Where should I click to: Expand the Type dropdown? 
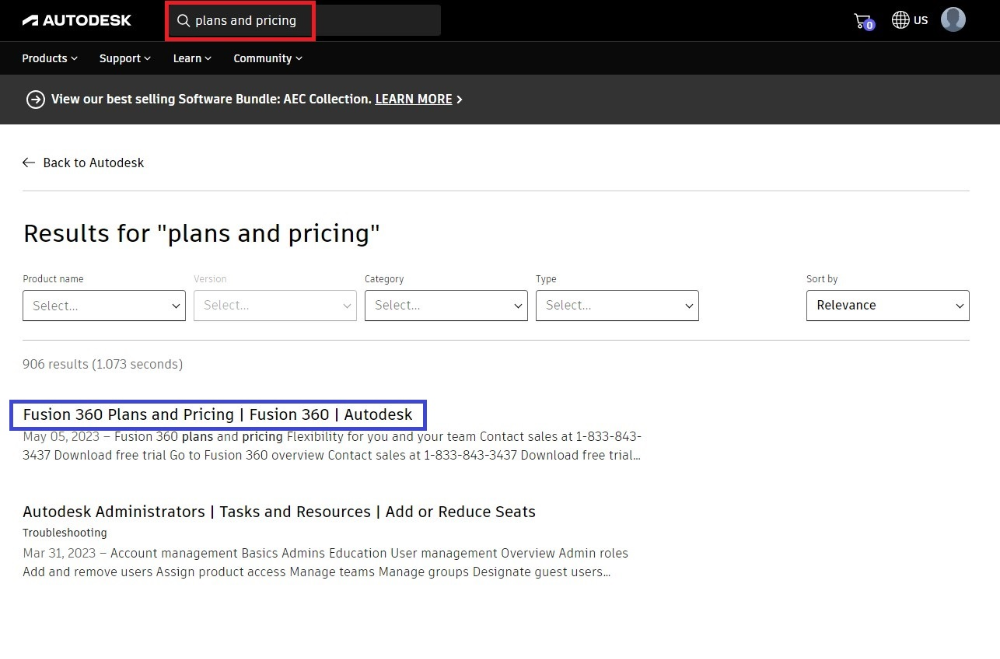617,306
